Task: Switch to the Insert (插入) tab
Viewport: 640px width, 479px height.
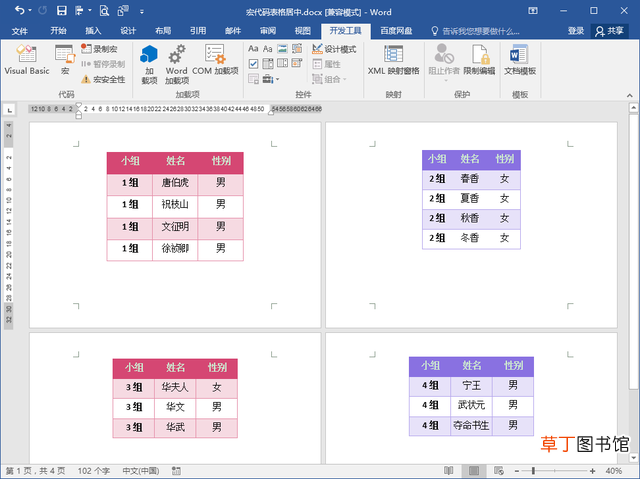Action: tap(93, 31)
